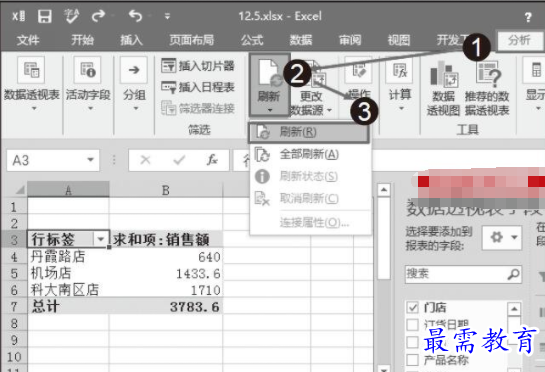This screenshot has height=372, width=545.
Task: Select cell 丹霞路店
Action: [x=68, y=257]
